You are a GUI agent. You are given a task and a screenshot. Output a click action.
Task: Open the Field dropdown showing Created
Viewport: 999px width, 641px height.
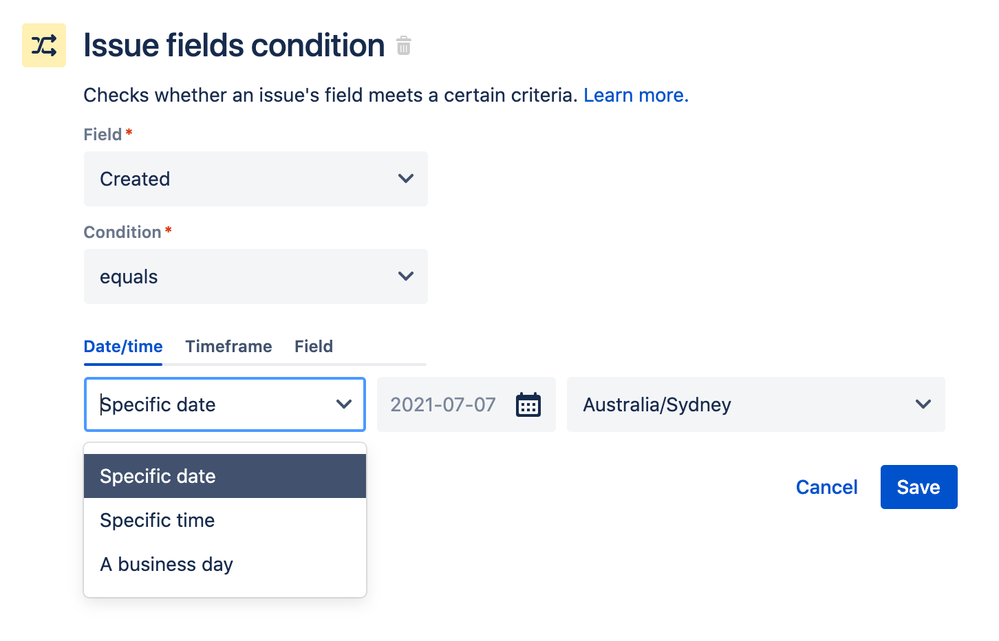click(255, 179)
